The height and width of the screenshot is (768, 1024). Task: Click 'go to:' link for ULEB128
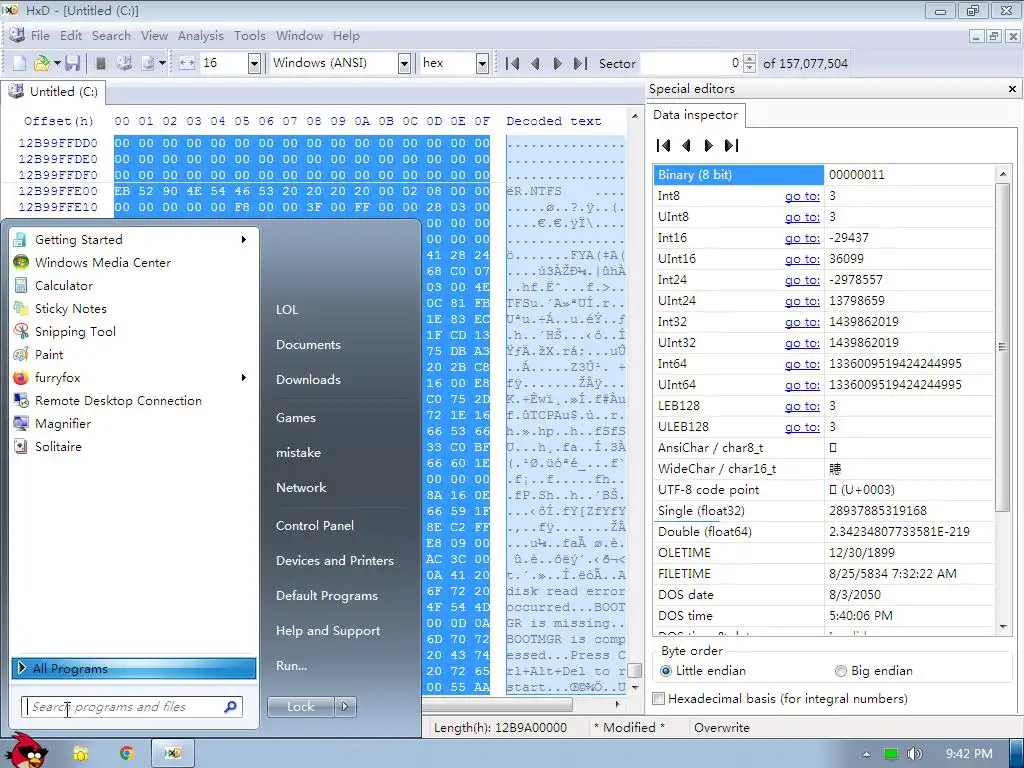point(802,427)
